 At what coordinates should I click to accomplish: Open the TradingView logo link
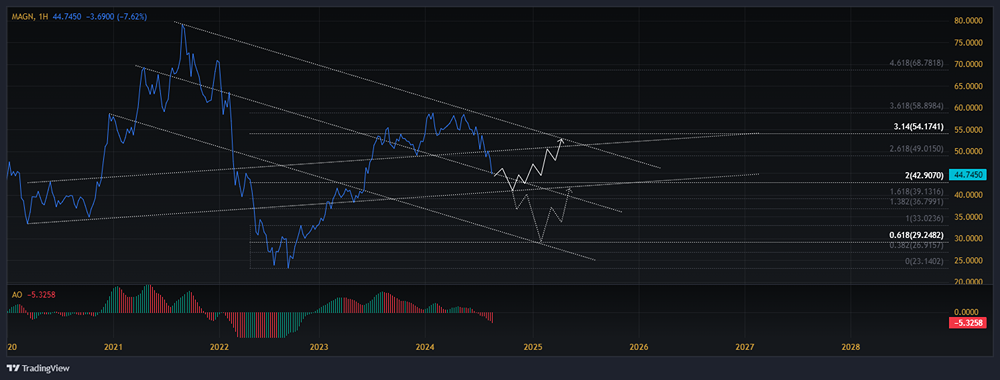38,368
